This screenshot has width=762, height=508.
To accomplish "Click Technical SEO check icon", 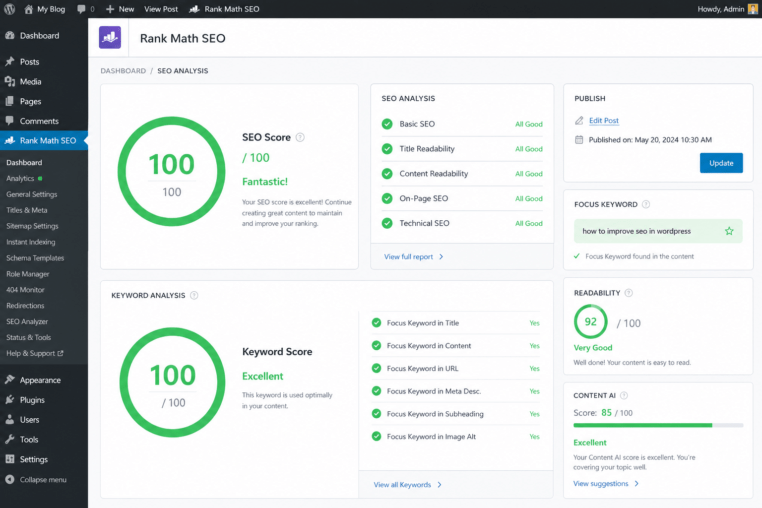I will 387,223.
